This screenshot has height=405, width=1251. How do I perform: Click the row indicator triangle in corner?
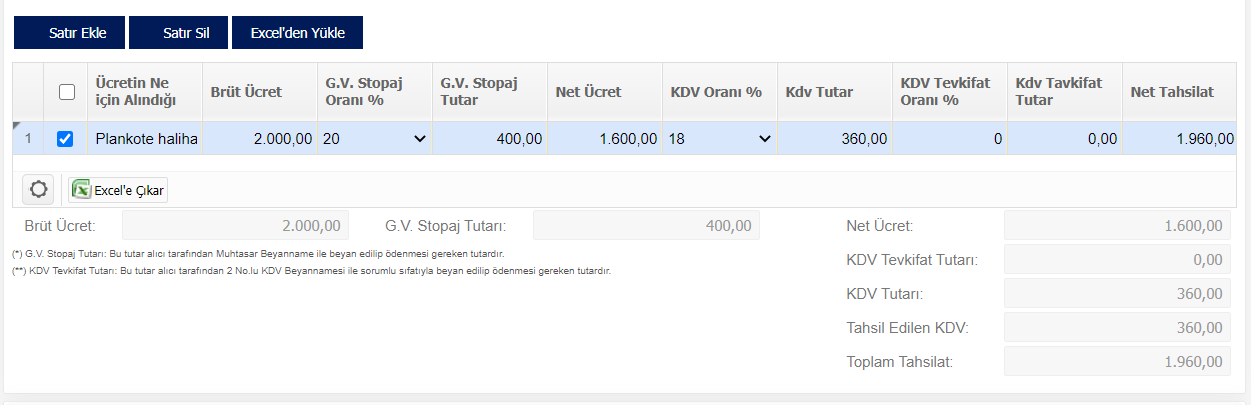(x=16, y=125)
